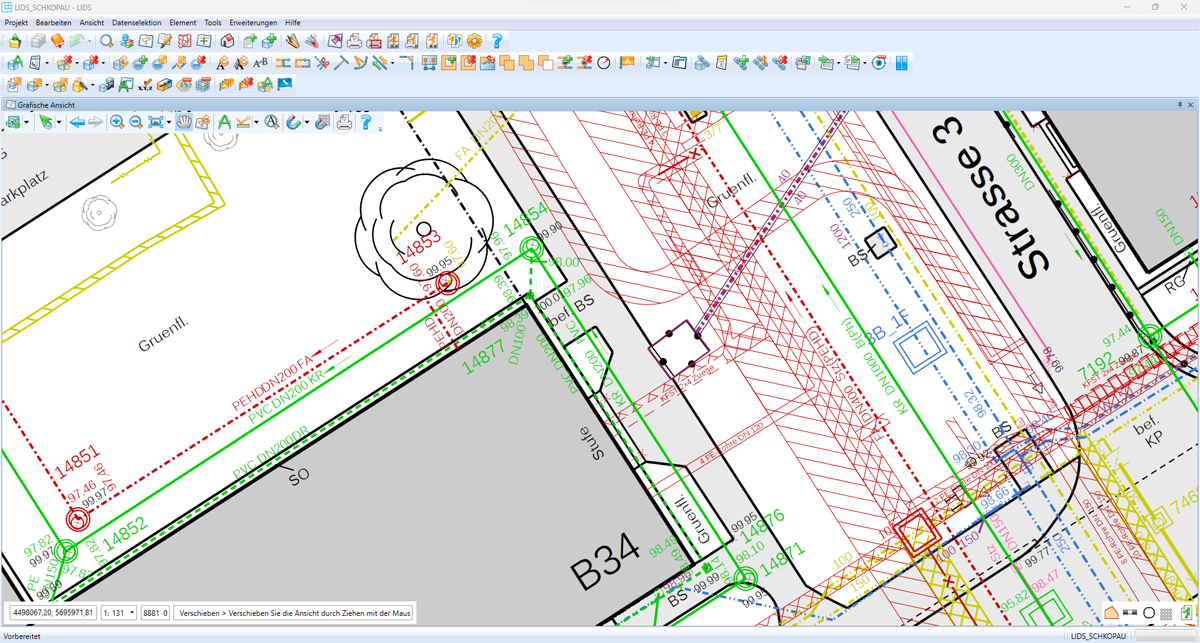Go back with the blue left arrow
Image resolution: width=1200 pixels, height=643 pixels.
pyautogui.click(x=76, y=122)
